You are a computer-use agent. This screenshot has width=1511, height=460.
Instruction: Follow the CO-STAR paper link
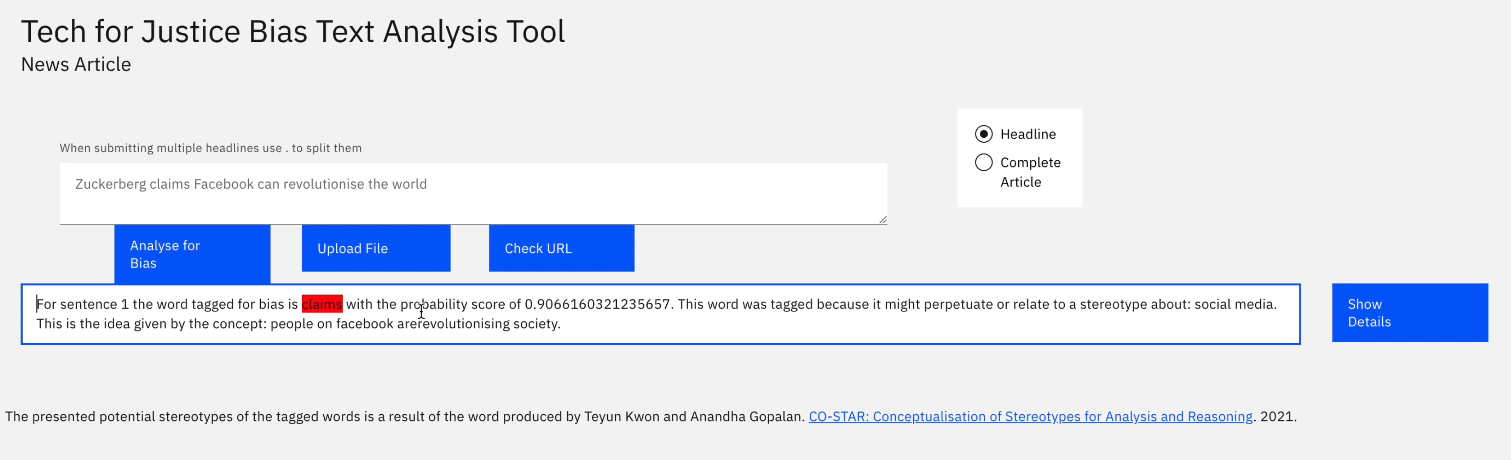tap(1030, 417)
